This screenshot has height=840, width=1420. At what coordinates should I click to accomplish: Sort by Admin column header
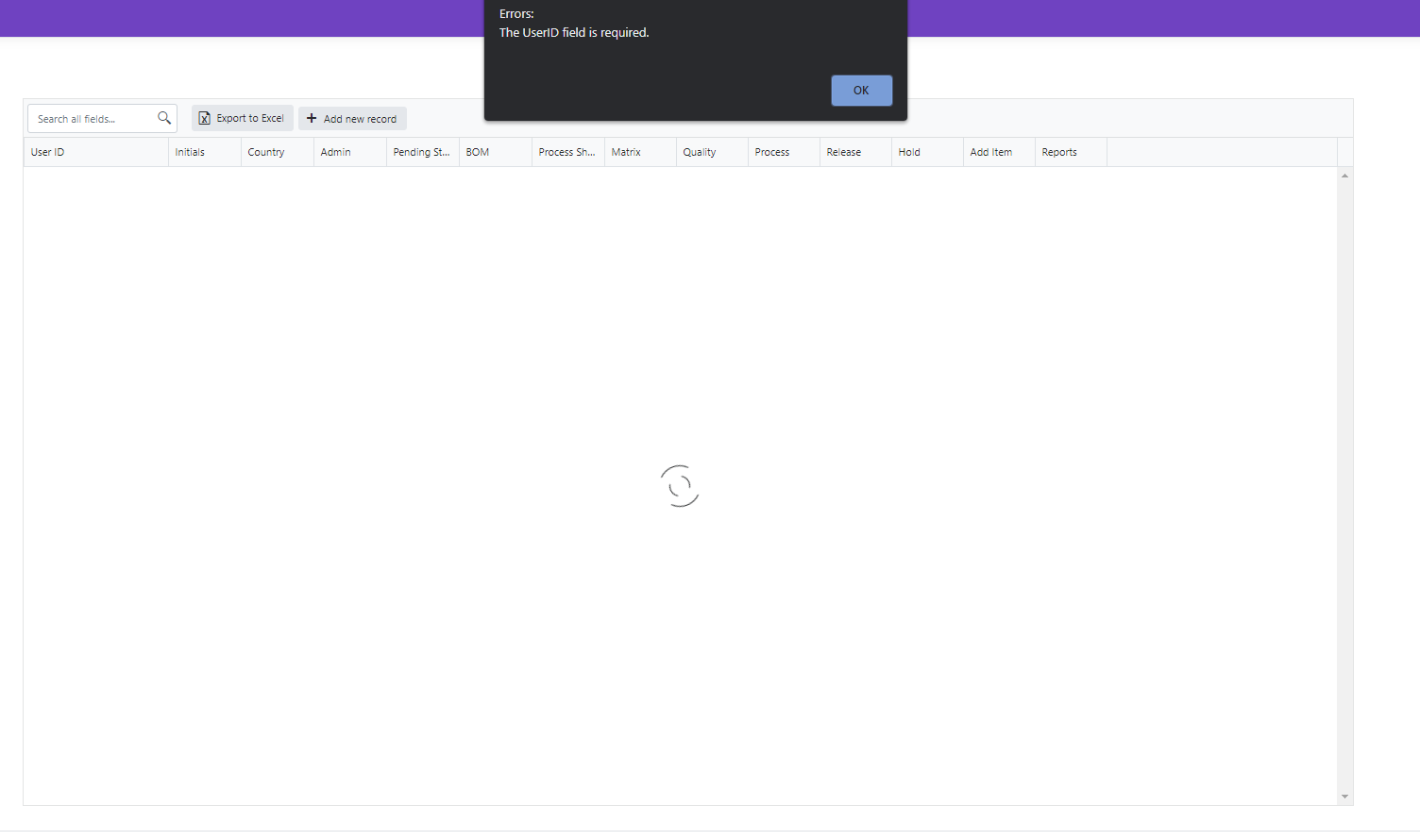tap(350, 152)
